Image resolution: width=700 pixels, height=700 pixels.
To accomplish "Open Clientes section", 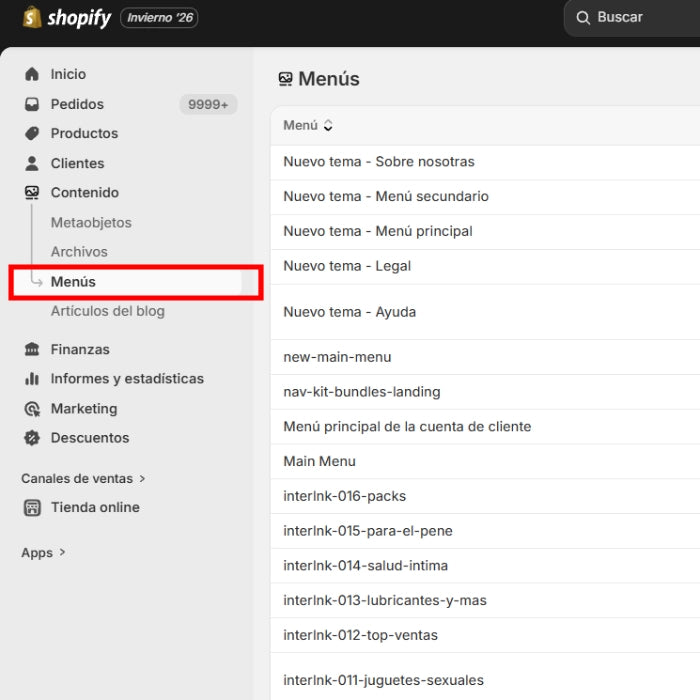I will pyautogui.click(x=78, y=163).
